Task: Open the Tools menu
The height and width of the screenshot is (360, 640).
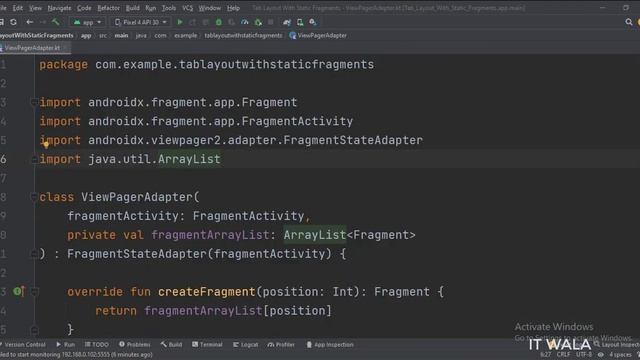Action: pos(169,8)
